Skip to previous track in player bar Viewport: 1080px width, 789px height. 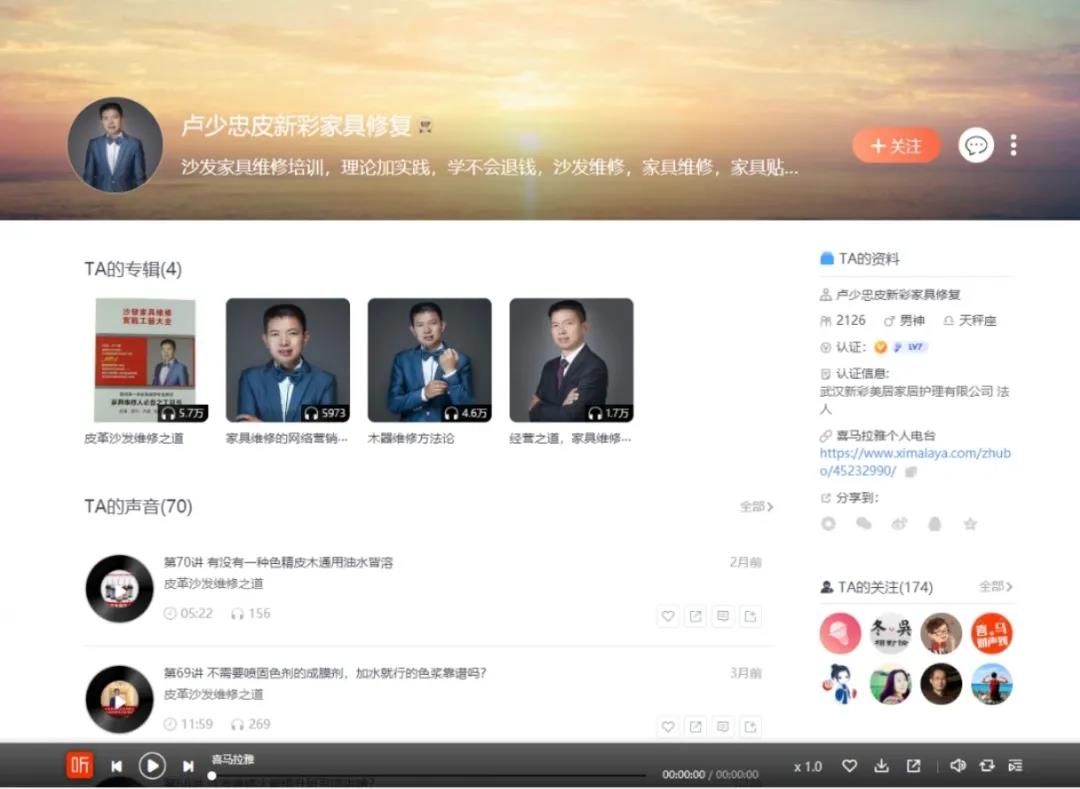click(x=116, y=766)
